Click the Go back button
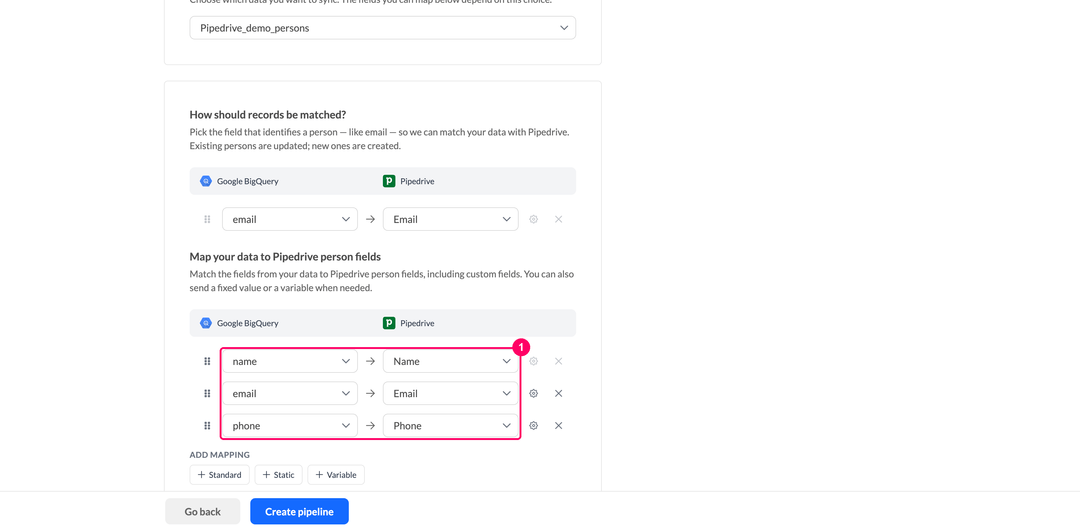Viewport: 1080px width, 531px height. pyautogui.click(x=202, y=512)
